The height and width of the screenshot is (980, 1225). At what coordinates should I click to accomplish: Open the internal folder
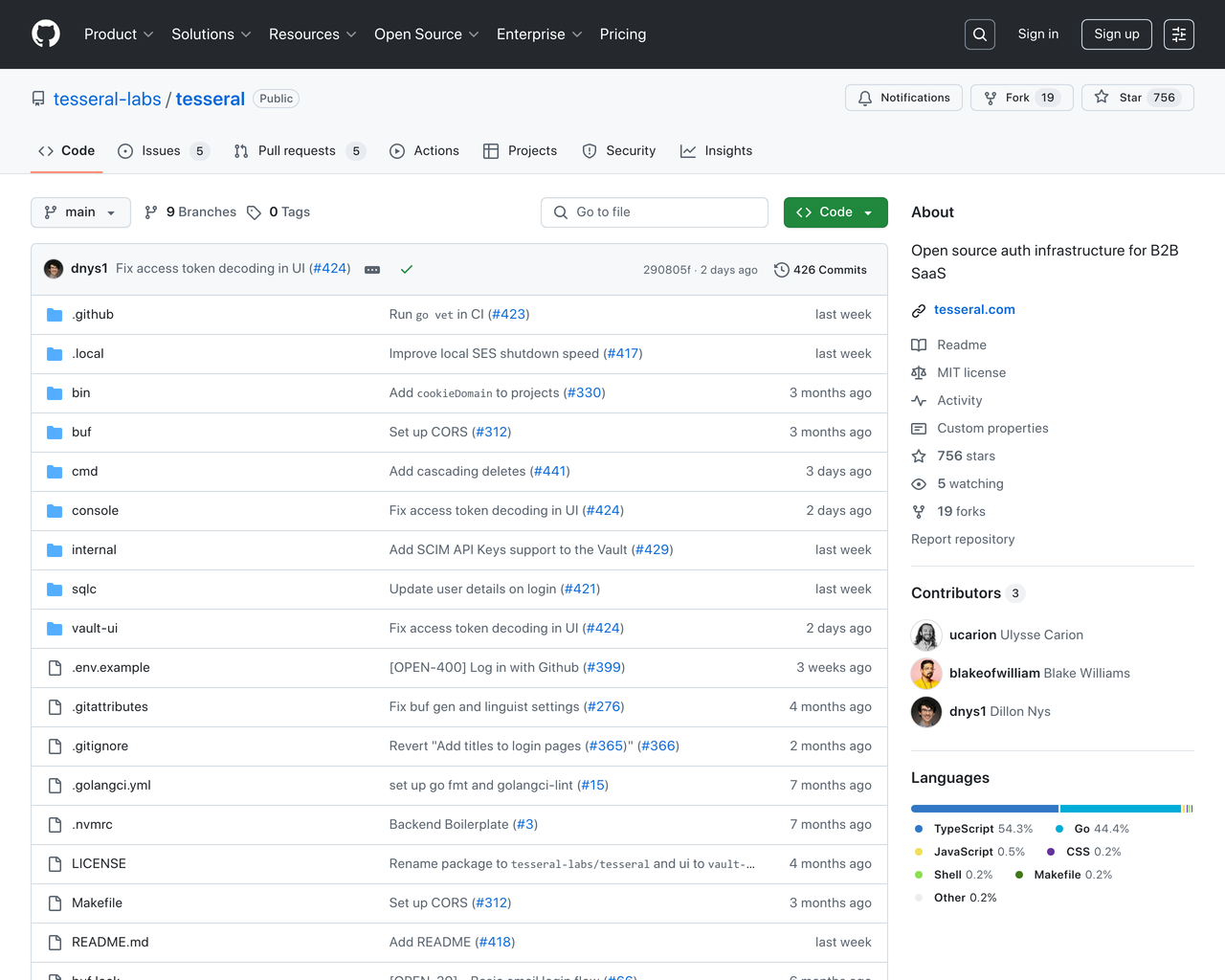click(x=94, y=550)
